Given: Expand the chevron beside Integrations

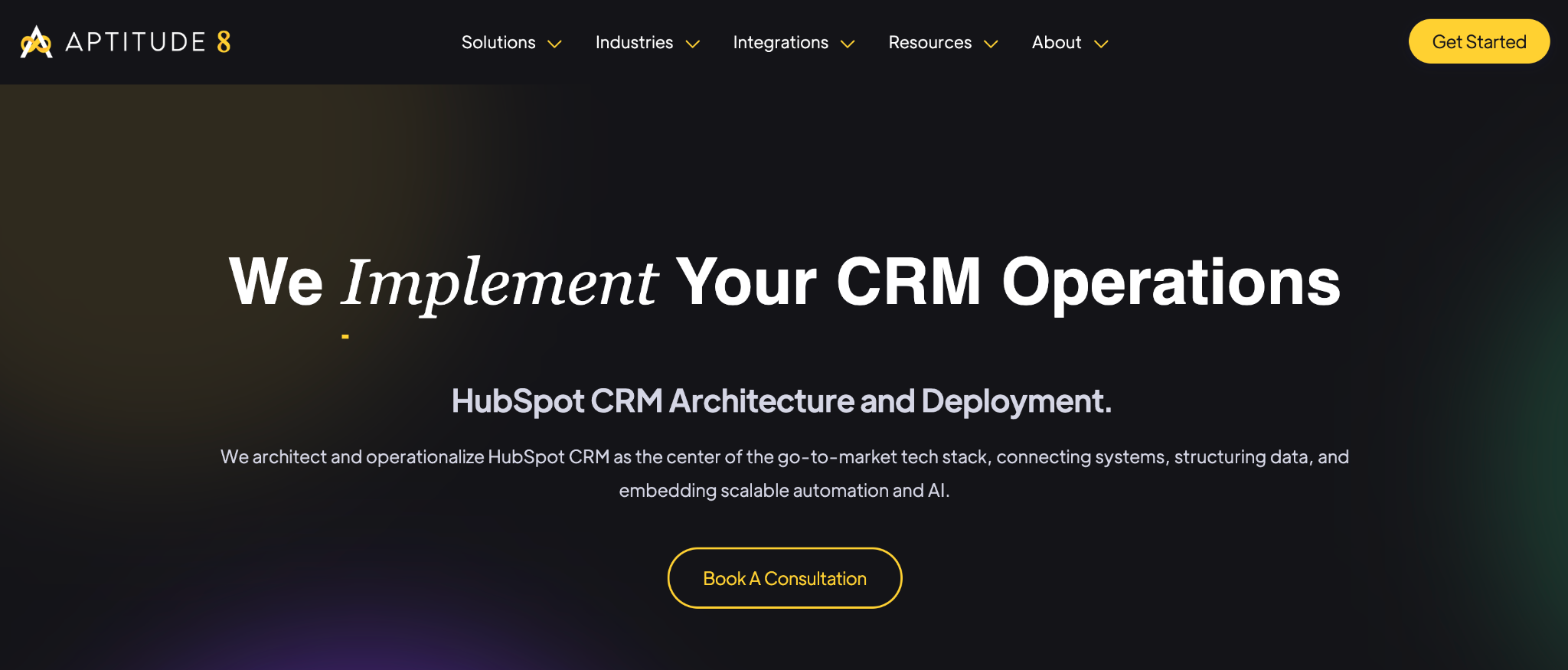Looking at the screenshot, I should (x=848, y=44).
